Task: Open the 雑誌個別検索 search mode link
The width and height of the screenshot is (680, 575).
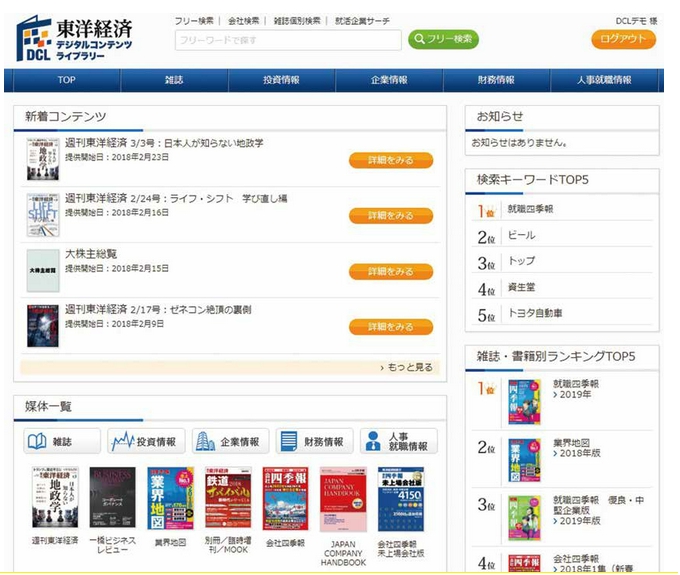Action: tap(297, 21)
